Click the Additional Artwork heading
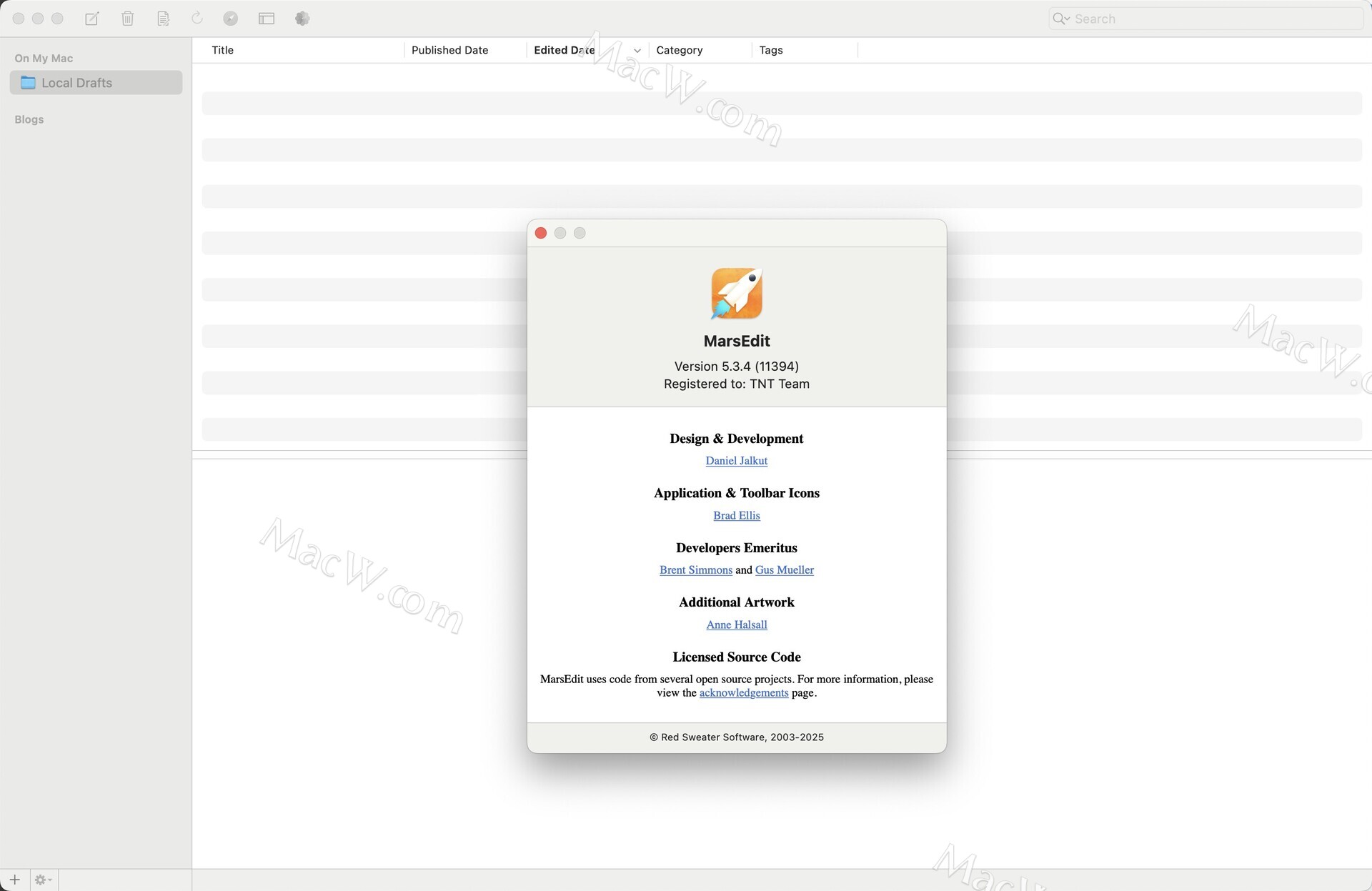This screenshot has height=891, width=1372. tap(737, 602)
